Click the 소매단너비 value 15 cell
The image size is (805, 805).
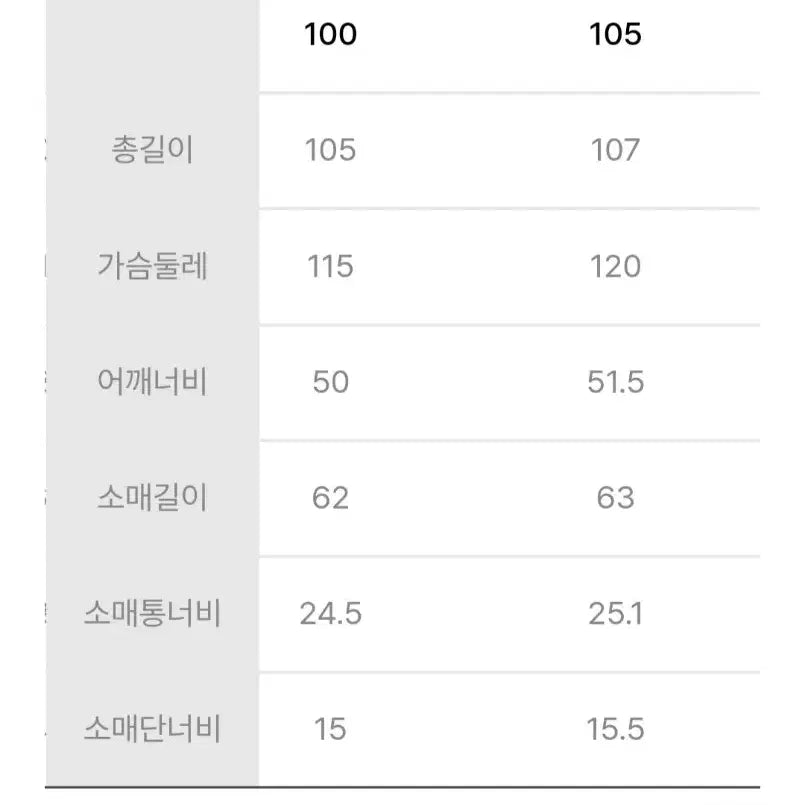pos(330,729)
